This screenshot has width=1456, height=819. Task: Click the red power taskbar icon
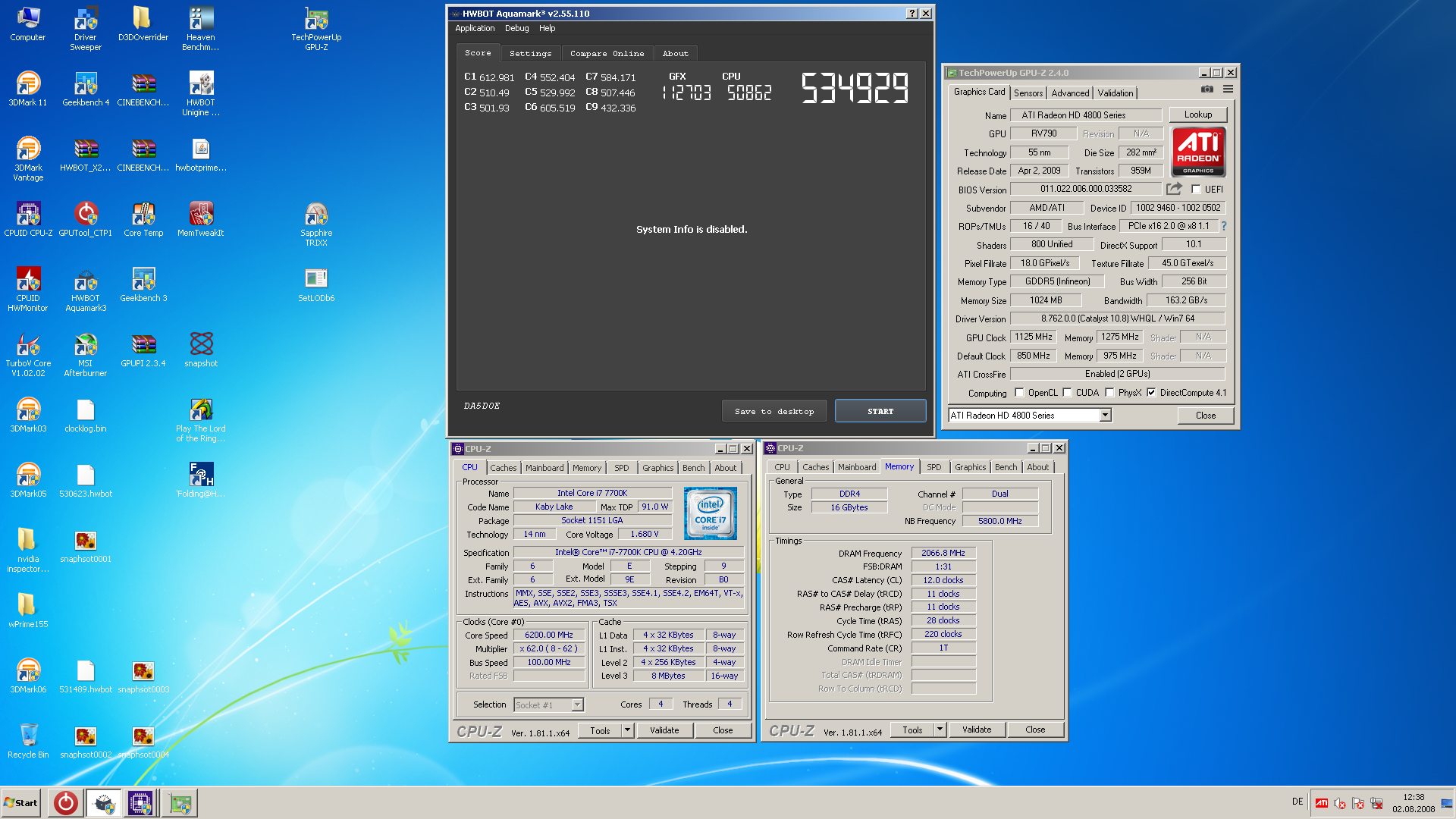66,803
